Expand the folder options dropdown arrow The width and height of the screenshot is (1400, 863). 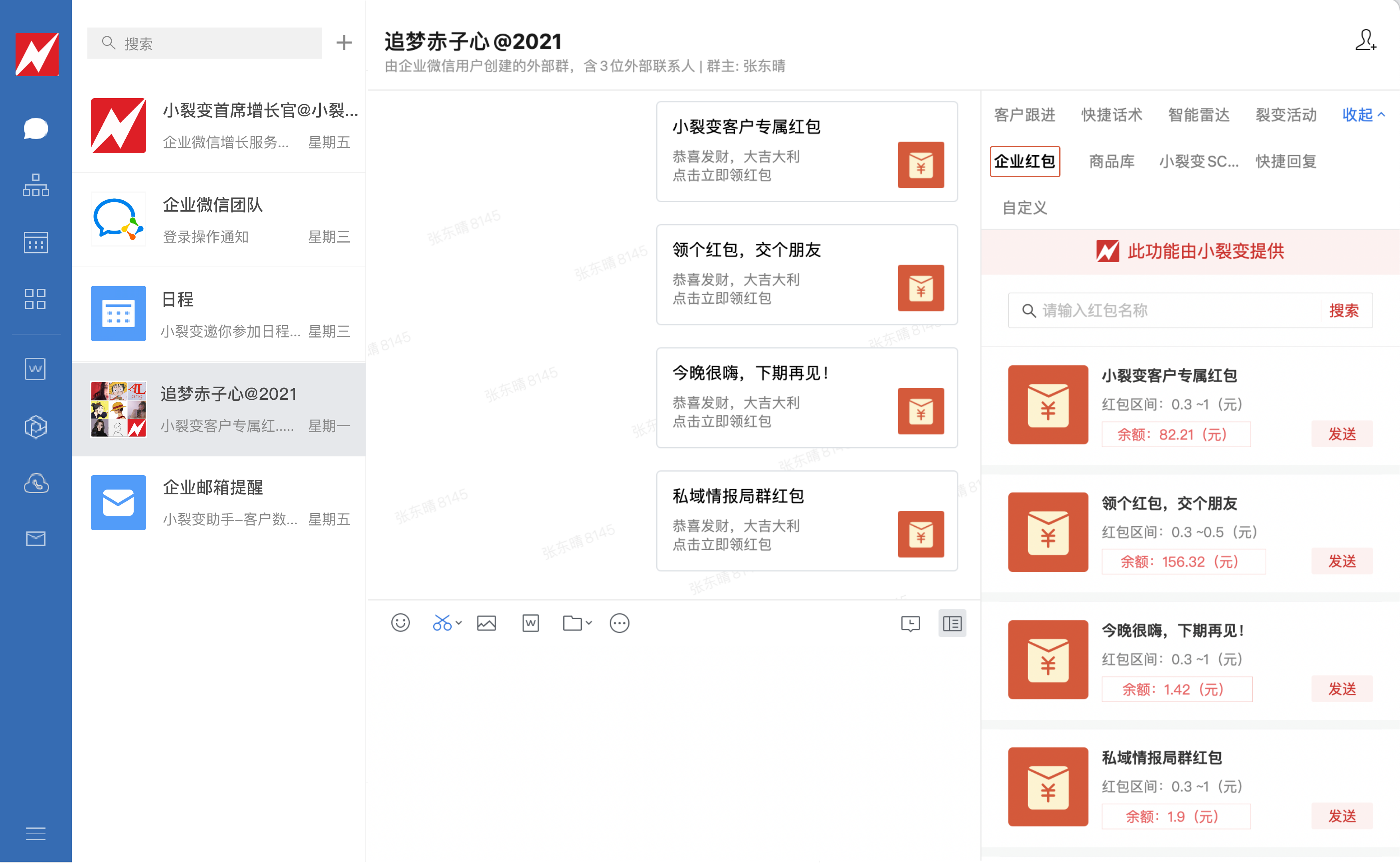tap(588, 623)
